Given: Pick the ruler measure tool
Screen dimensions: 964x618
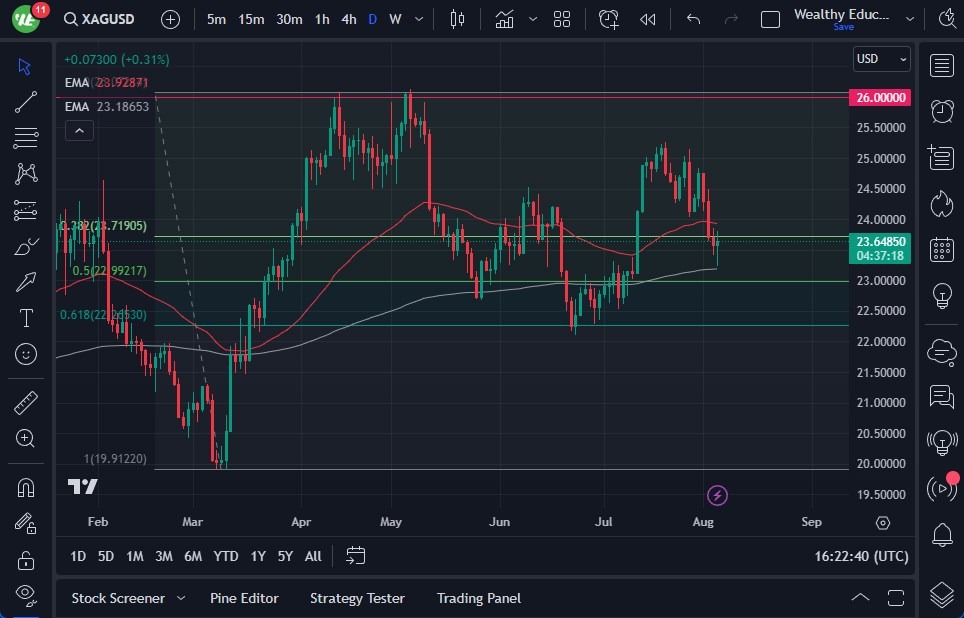Looking at the screenshot, I should click(26, 403).
